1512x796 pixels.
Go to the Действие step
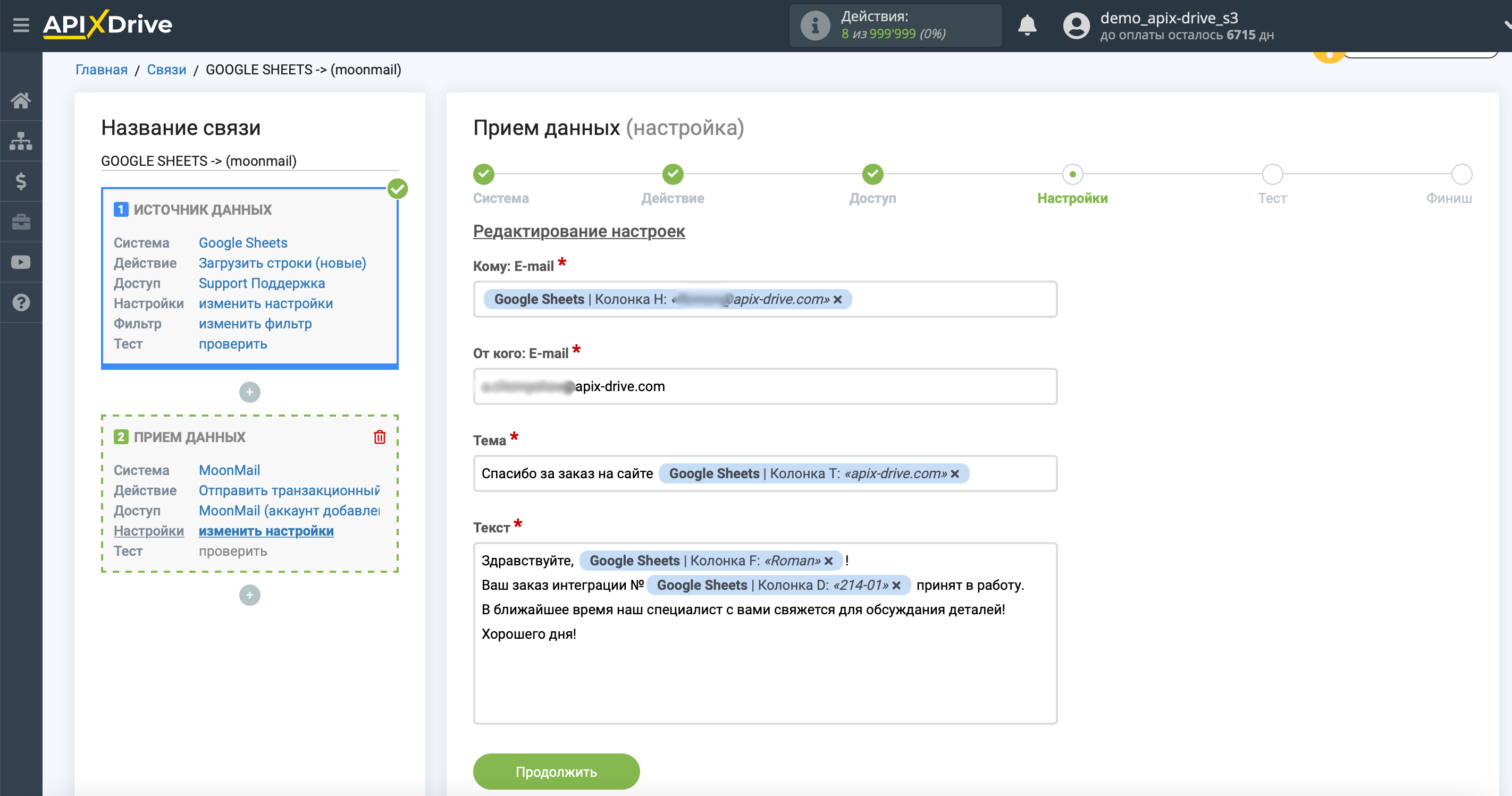[x=673, y=174]
